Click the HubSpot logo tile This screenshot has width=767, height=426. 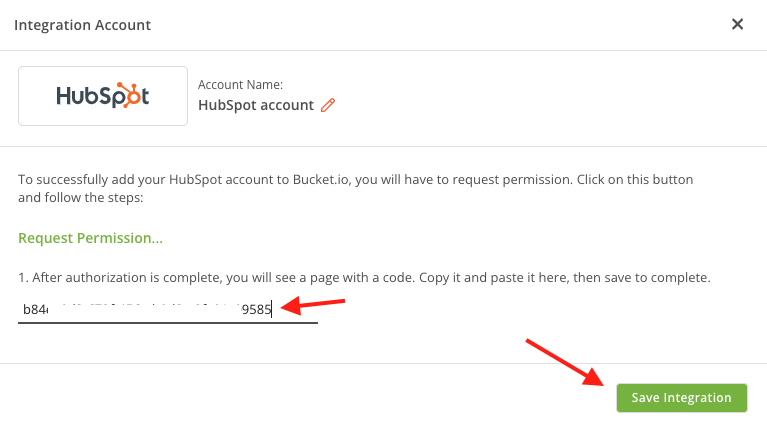point(103,96)
